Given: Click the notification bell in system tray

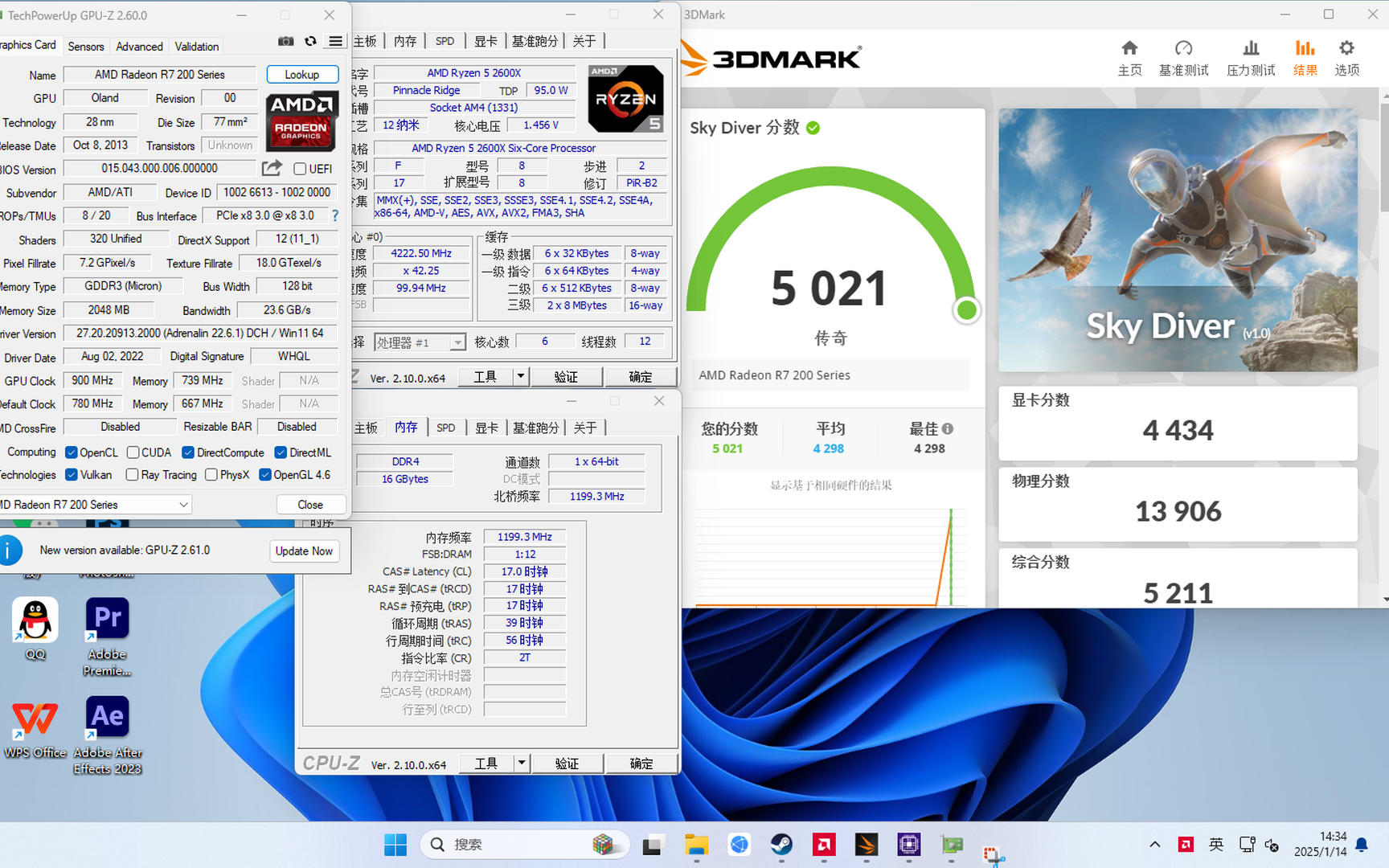Looking at the screenshot, I should pos(1362,845).
